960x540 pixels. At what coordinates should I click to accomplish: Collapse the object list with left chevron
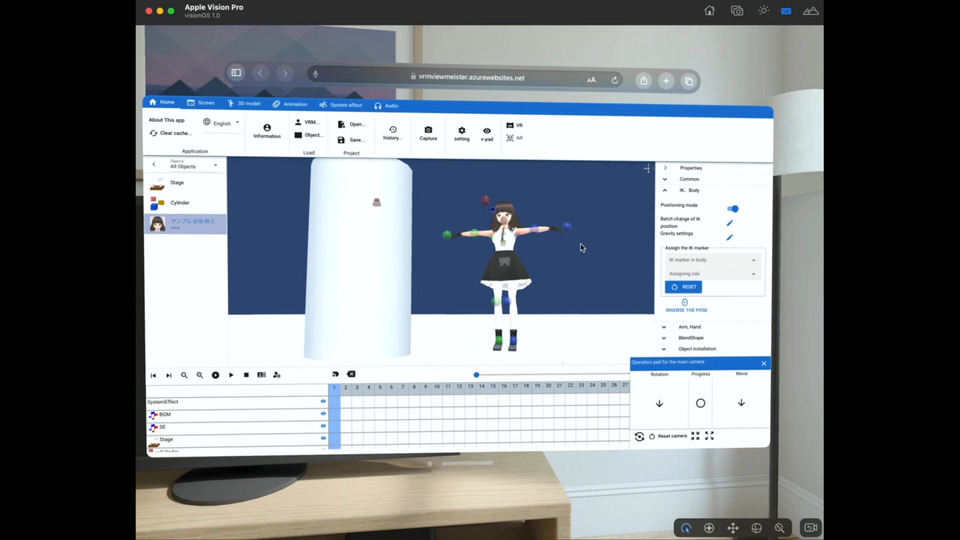pos(154,164)
